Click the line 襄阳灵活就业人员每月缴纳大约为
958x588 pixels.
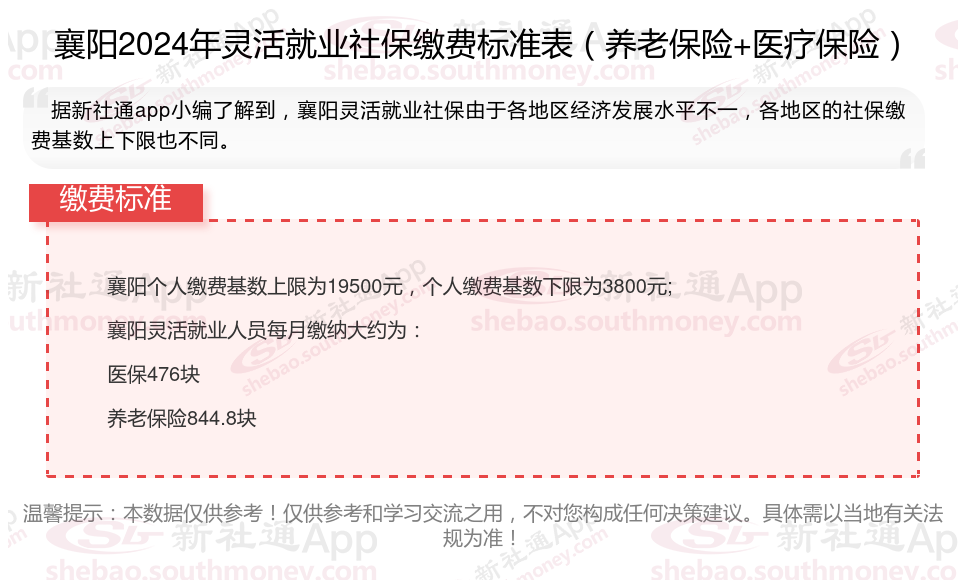264,330
